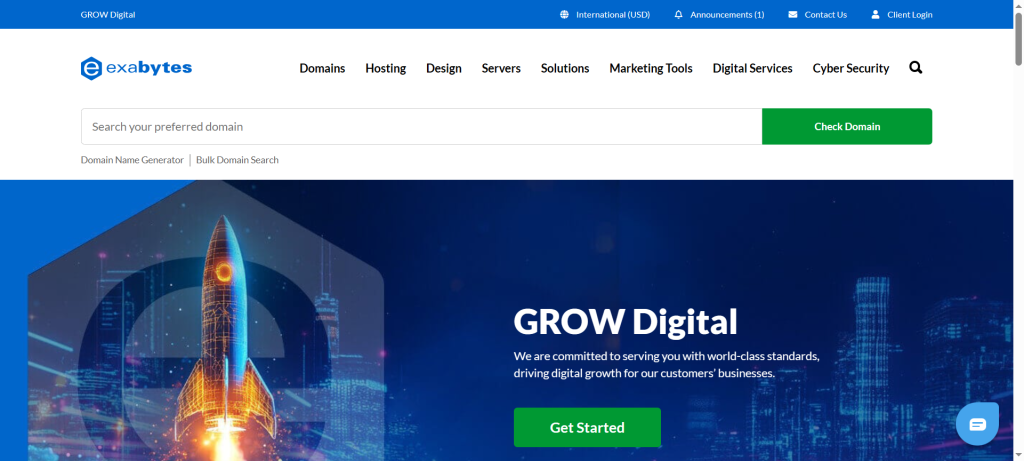
Task: Click the page vertical scrollbar
Action: coord(1016,250)
